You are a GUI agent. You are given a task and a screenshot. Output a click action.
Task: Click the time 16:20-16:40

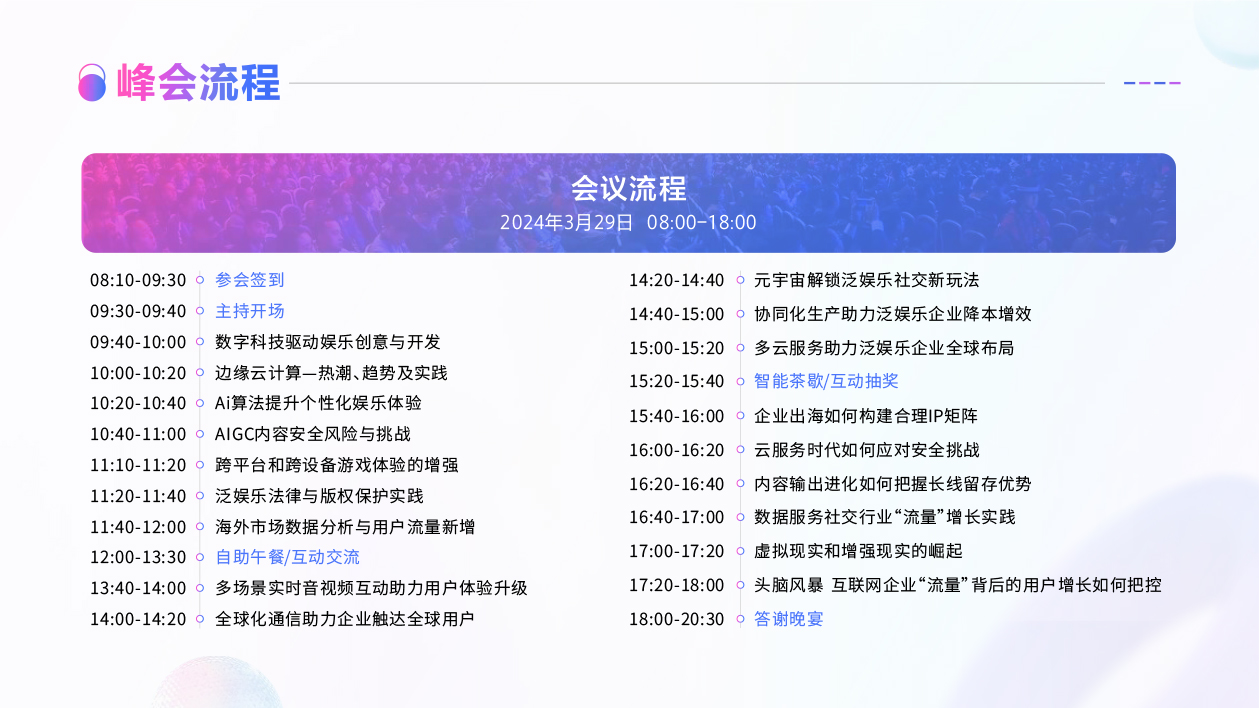click(676, 484)
